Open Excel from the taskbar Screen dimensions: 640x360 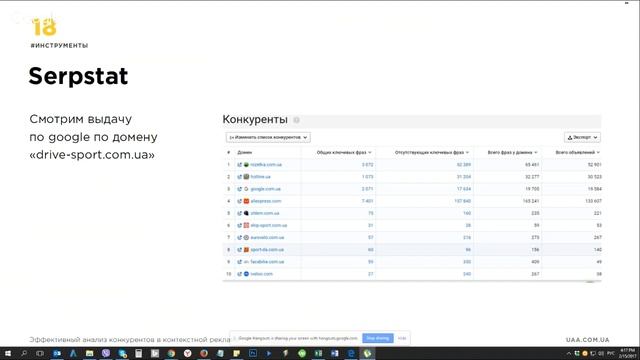tap(318, 353)
